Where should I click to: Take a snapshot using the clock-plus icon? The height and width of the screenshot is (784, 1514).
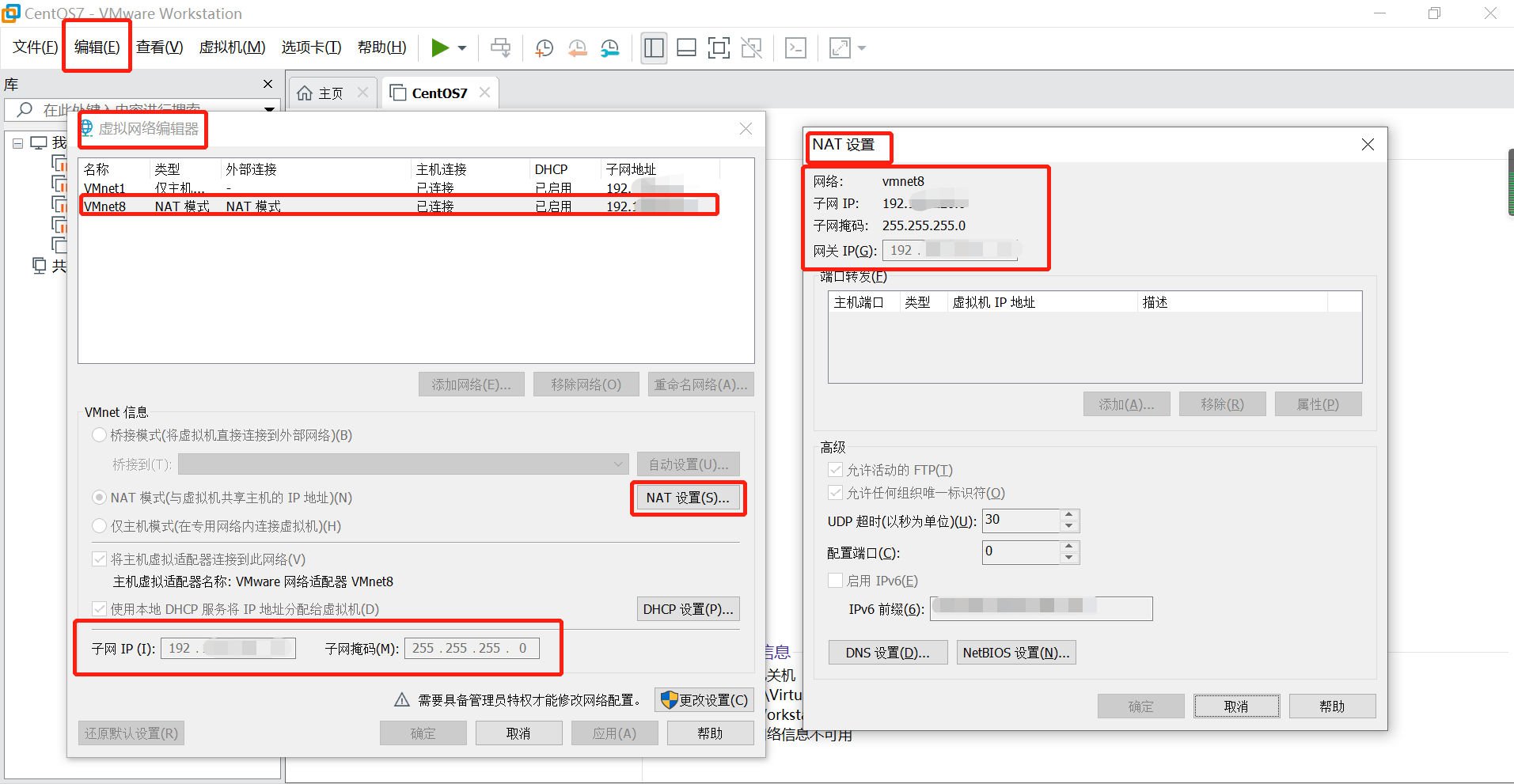544,48
